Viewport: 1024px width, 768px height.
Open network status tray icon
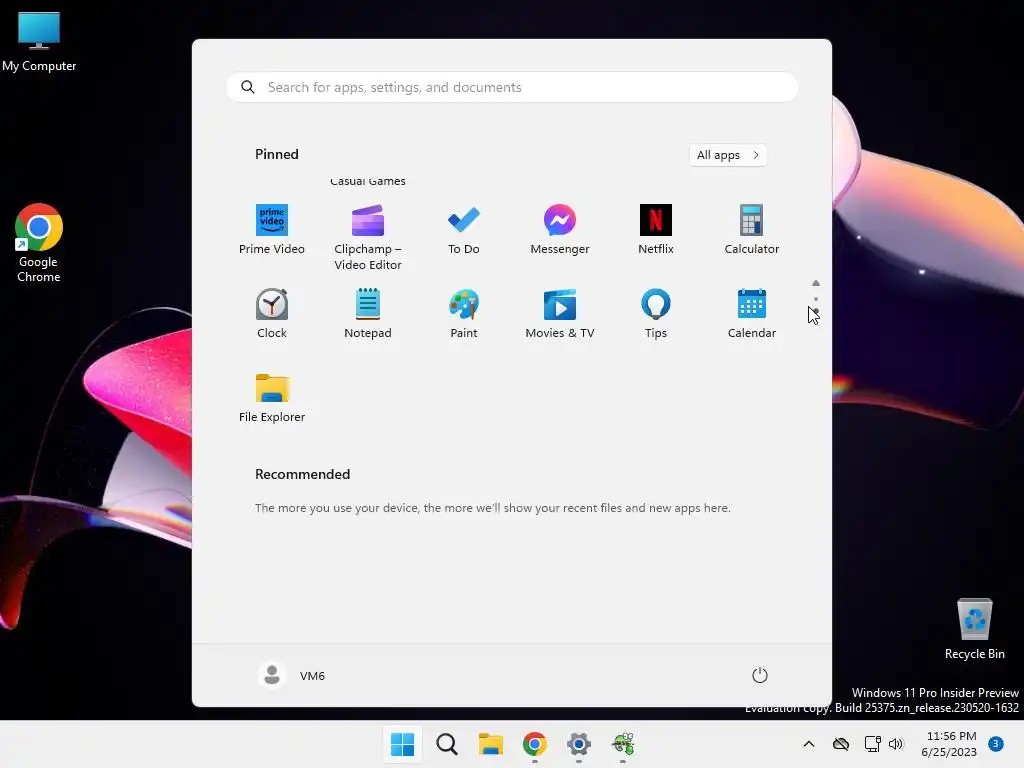coord(872,744)
